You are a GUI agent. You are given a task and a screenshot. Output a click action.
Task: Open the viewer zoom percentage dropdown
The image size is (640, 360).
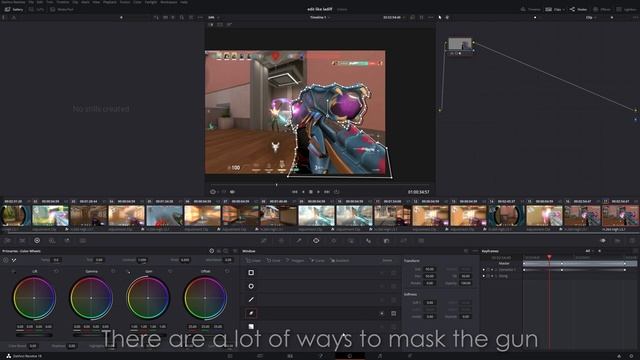[x=213, y=18]
